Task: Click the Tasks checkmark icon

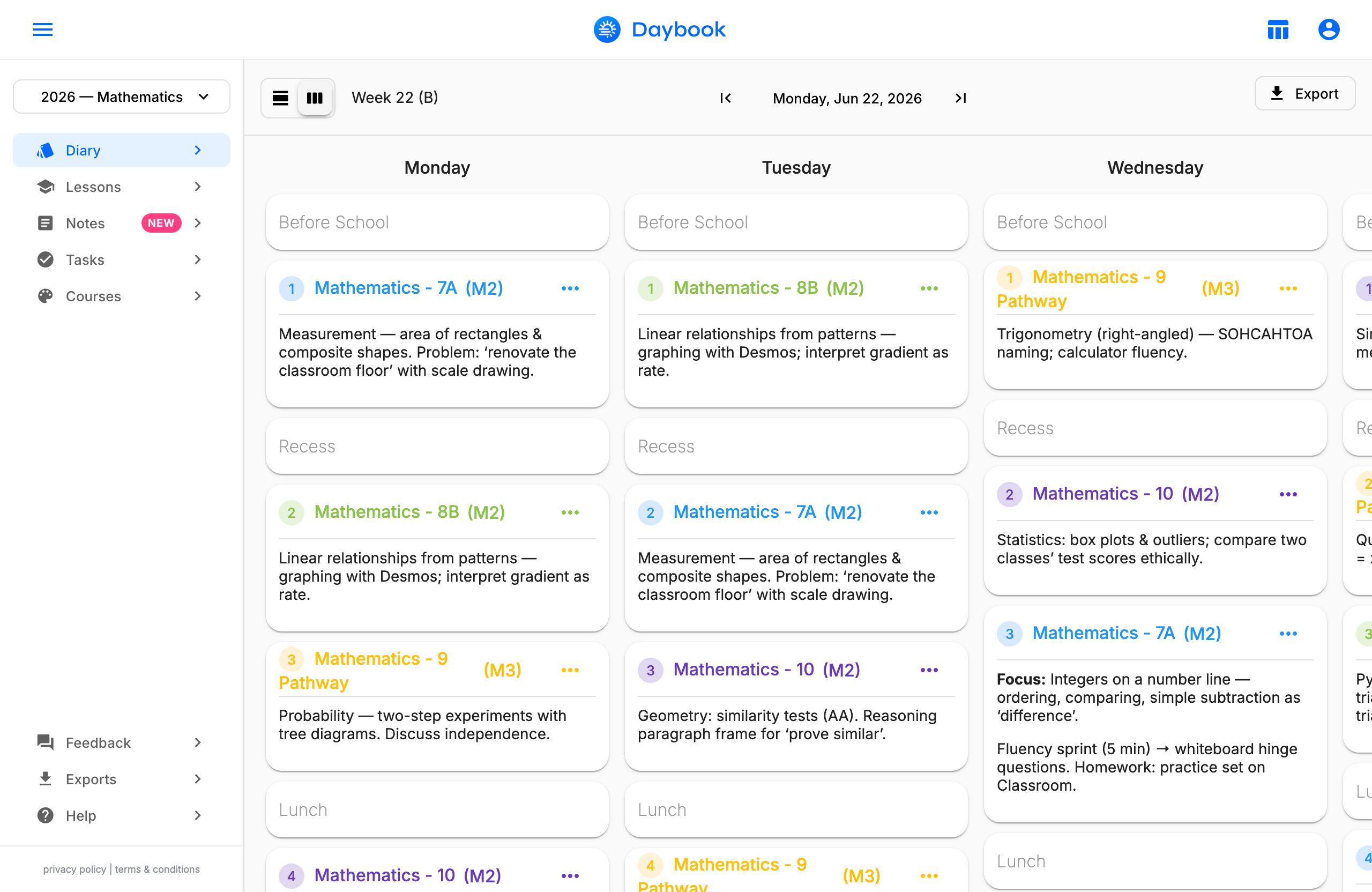Action: [x=46, y=259]
